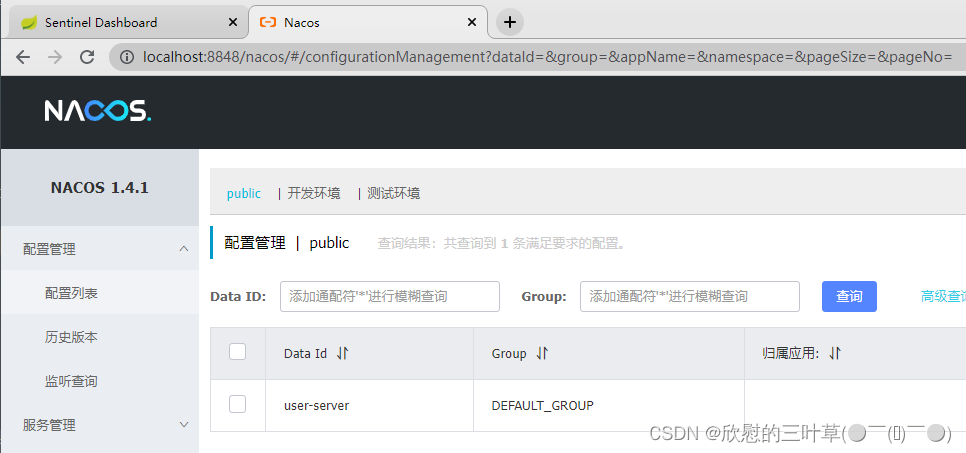966x453 pixels.
Task: Click DEFAULT_GROUP cell
Action: click(543, 406)
